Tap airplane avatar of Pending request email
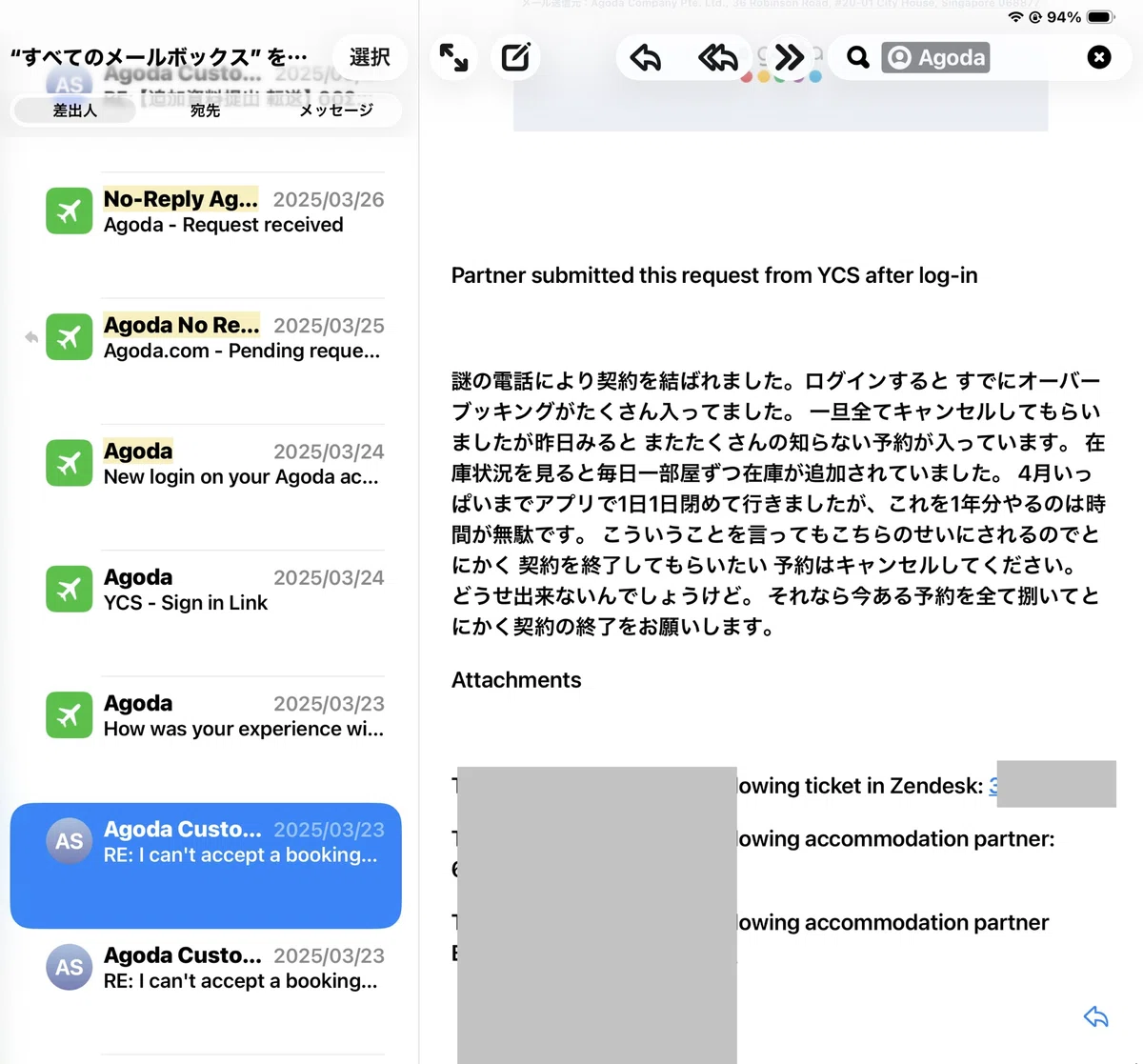The image size is (1143, 1064). pos(69,336)
